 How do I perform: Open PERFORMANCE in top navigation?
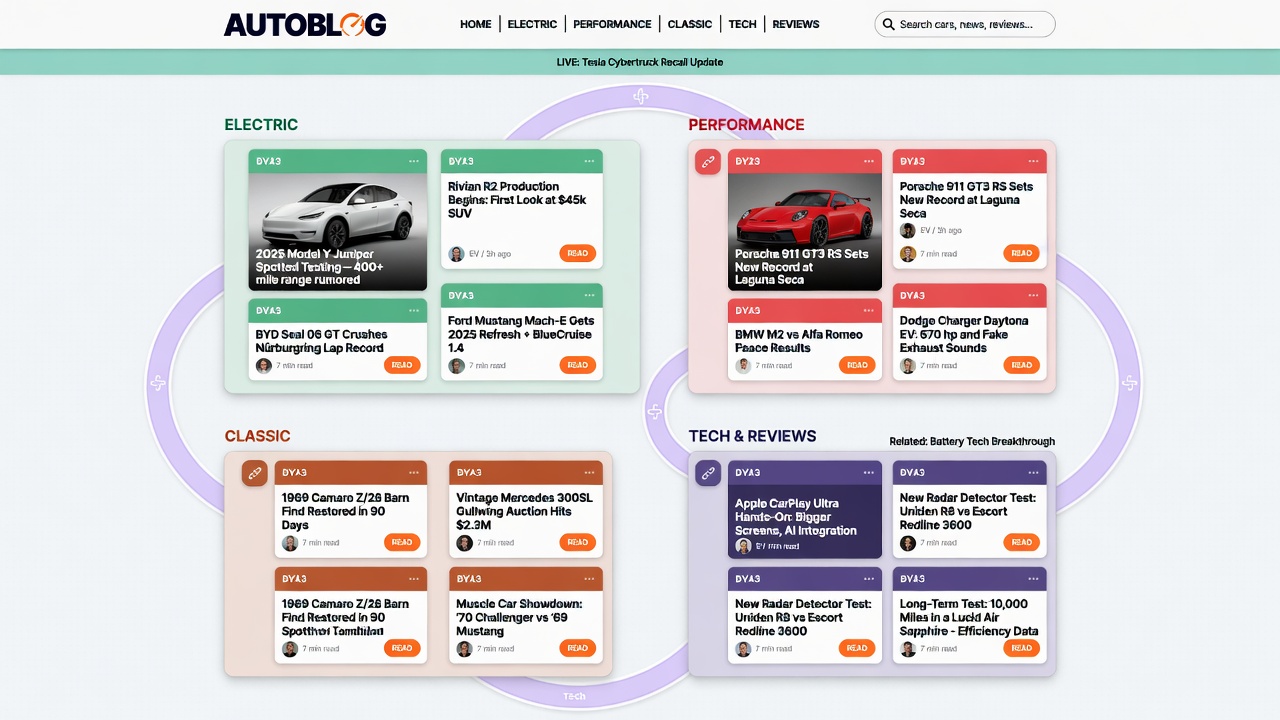pos(612,24)
